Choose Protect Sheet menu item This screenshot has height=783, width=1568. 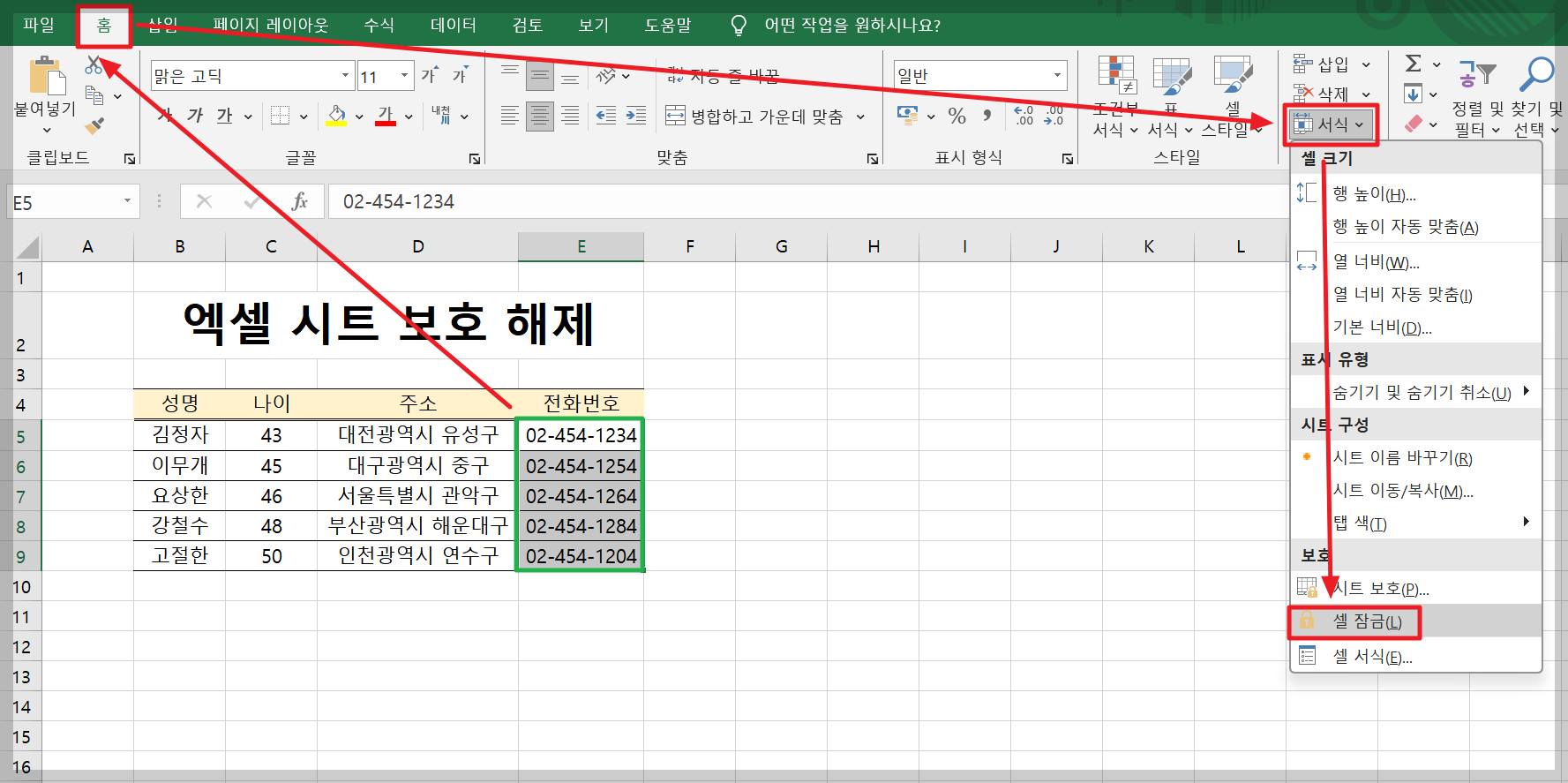[x=1415, y=589]
